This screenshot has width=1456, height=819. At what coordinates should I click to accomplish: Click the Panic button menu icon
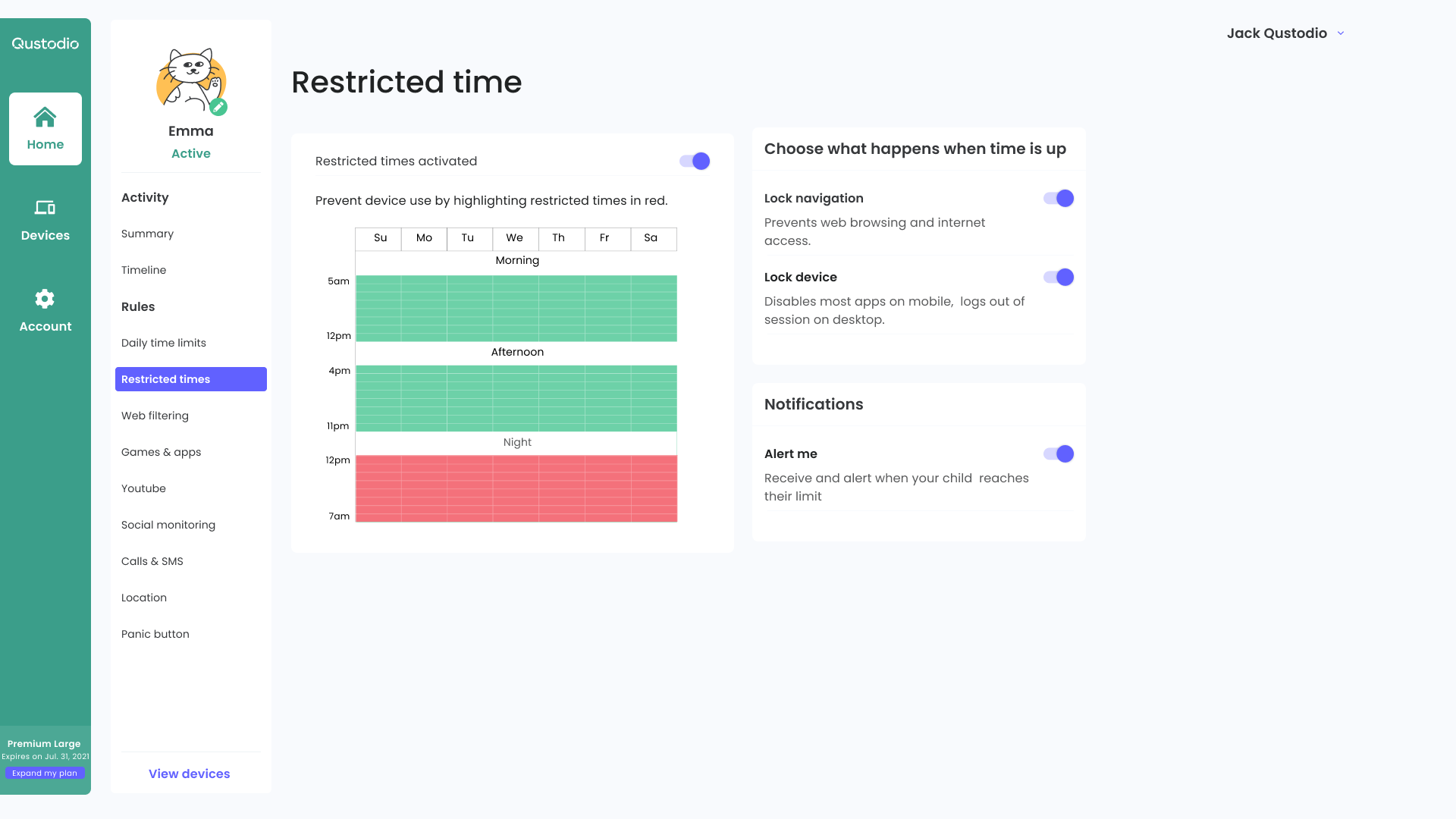click(x=155, y=633)
